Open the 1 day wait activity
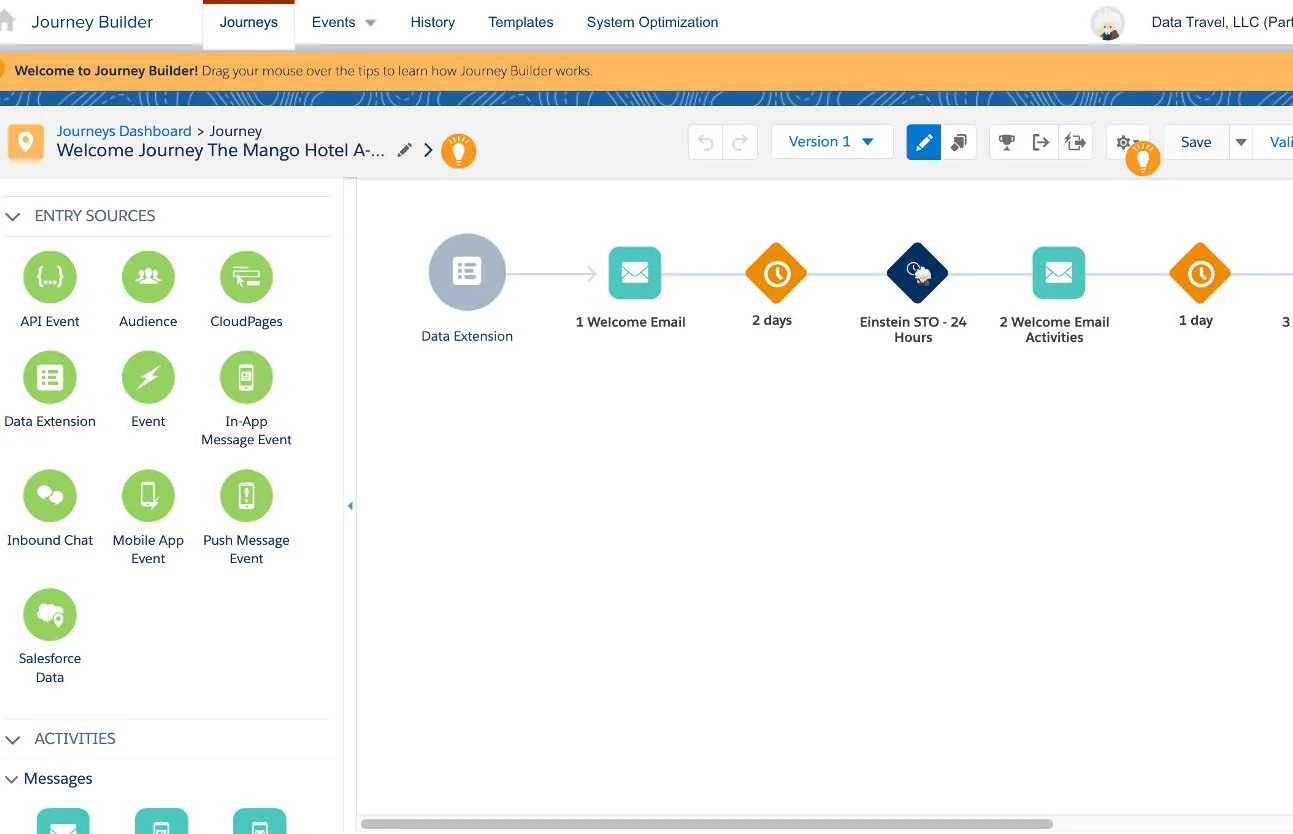 click(1200, 273)
